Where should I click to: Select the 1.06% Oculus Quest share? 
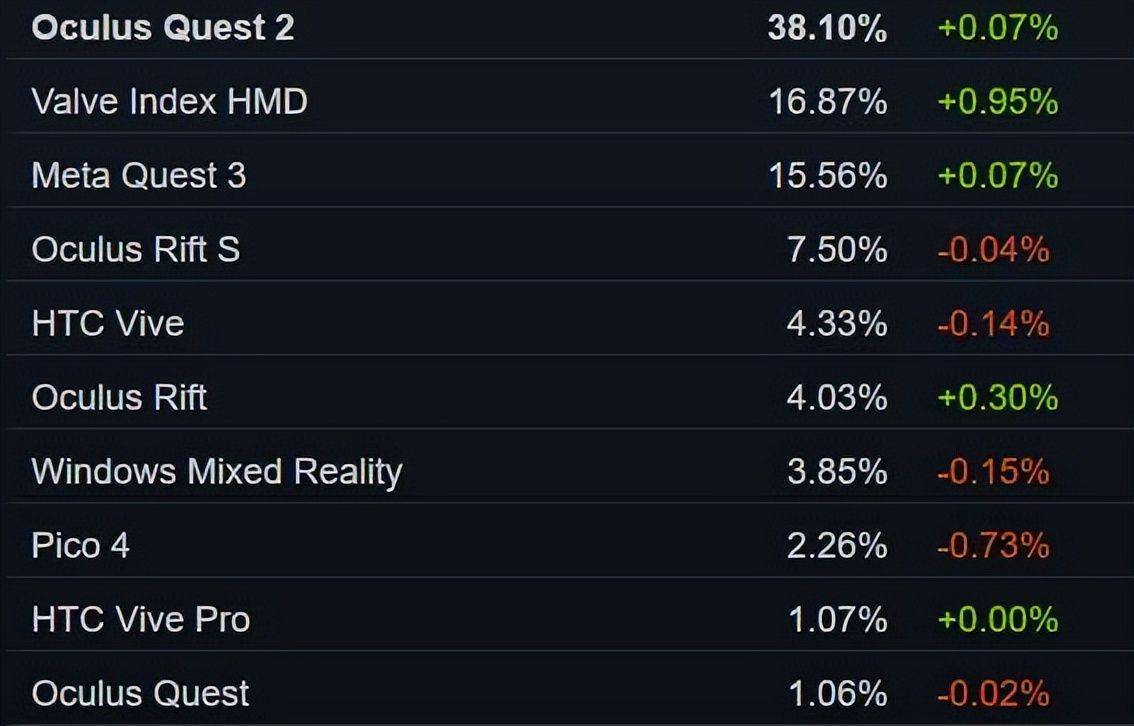tap(836, 693)
